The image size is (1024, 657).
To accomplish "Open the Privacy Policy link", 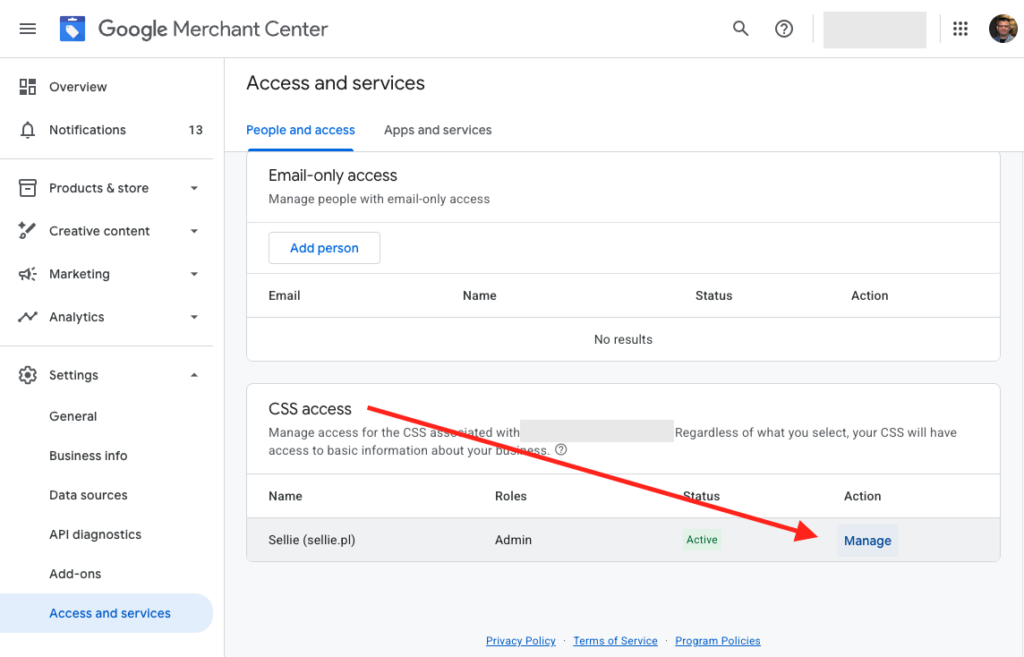I will pos(520,641).
